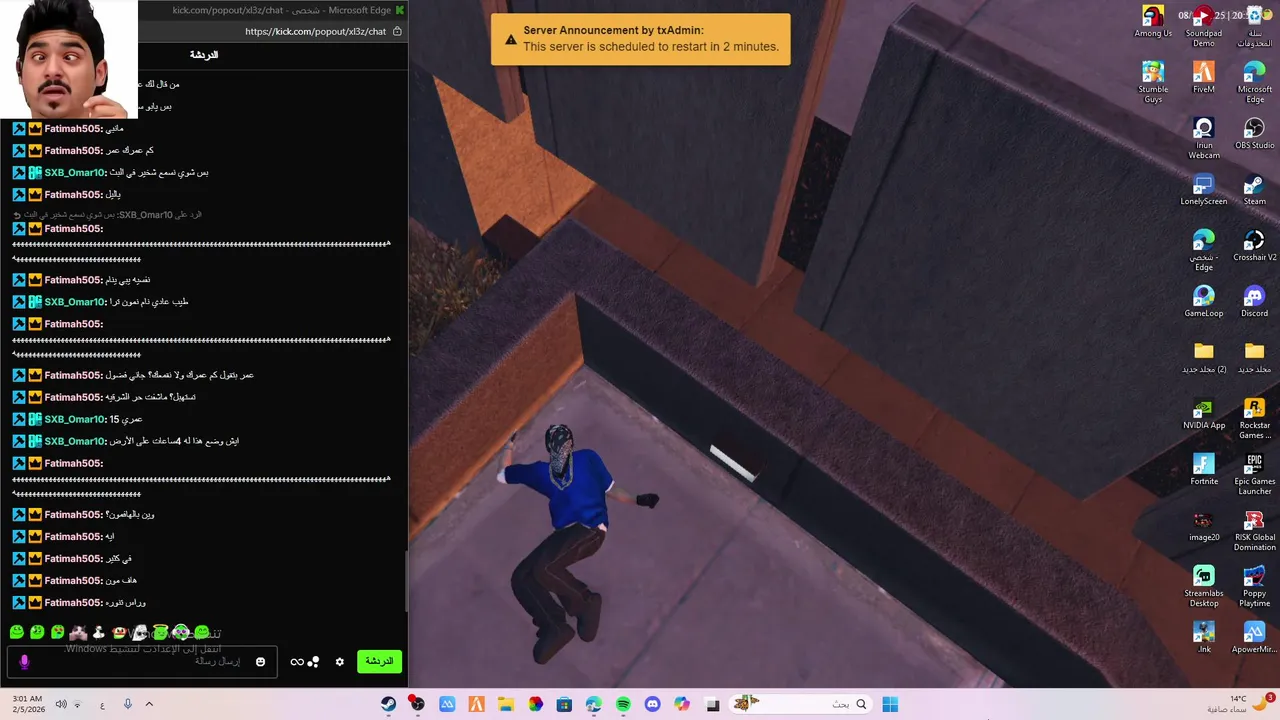
Task: Open the Epic Games Launcher shortcut
Action: (1254, 475)
